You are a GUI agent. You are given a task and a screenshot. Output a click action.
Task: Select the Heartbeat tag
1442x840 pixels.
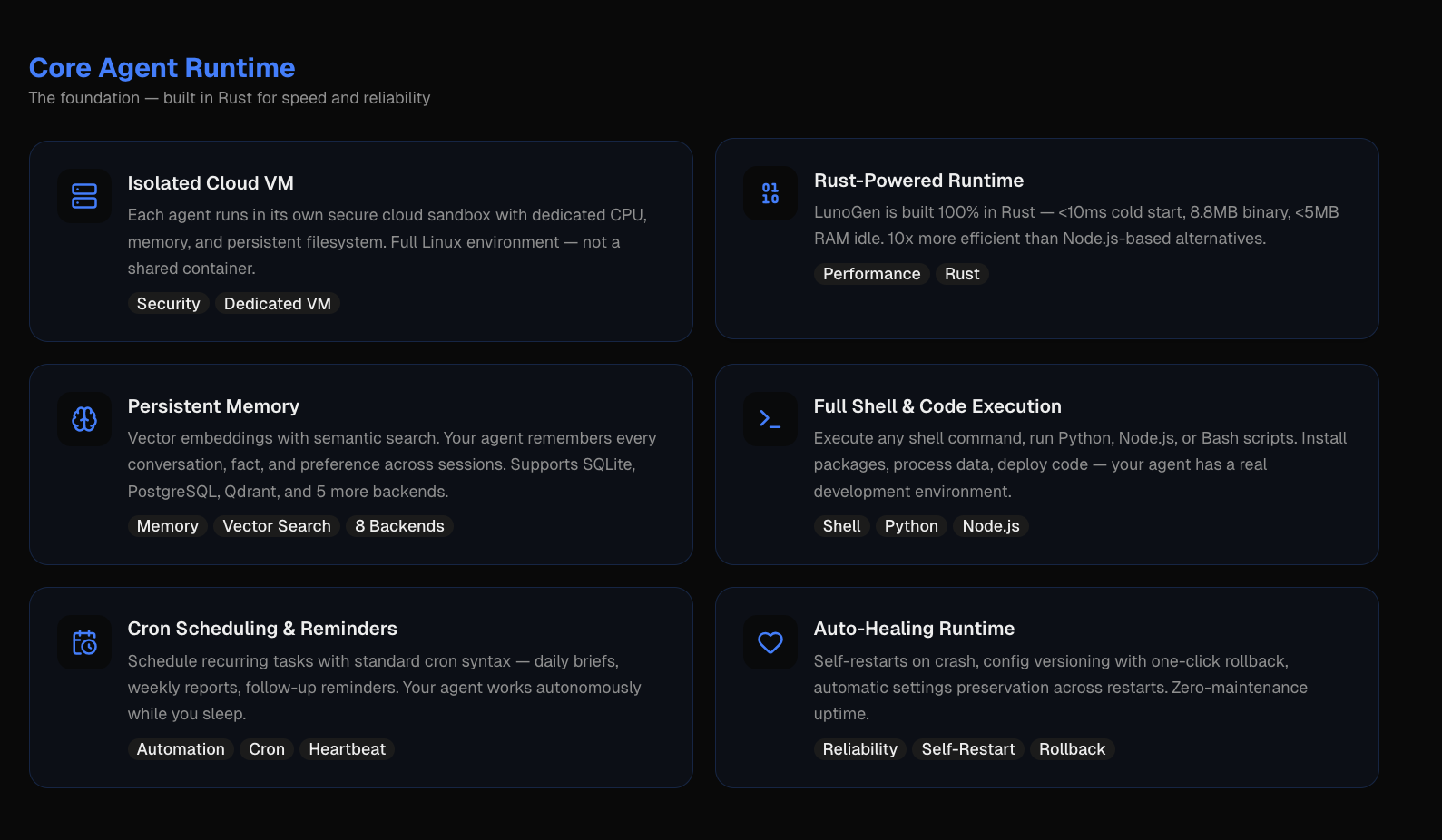pos(347,749)
